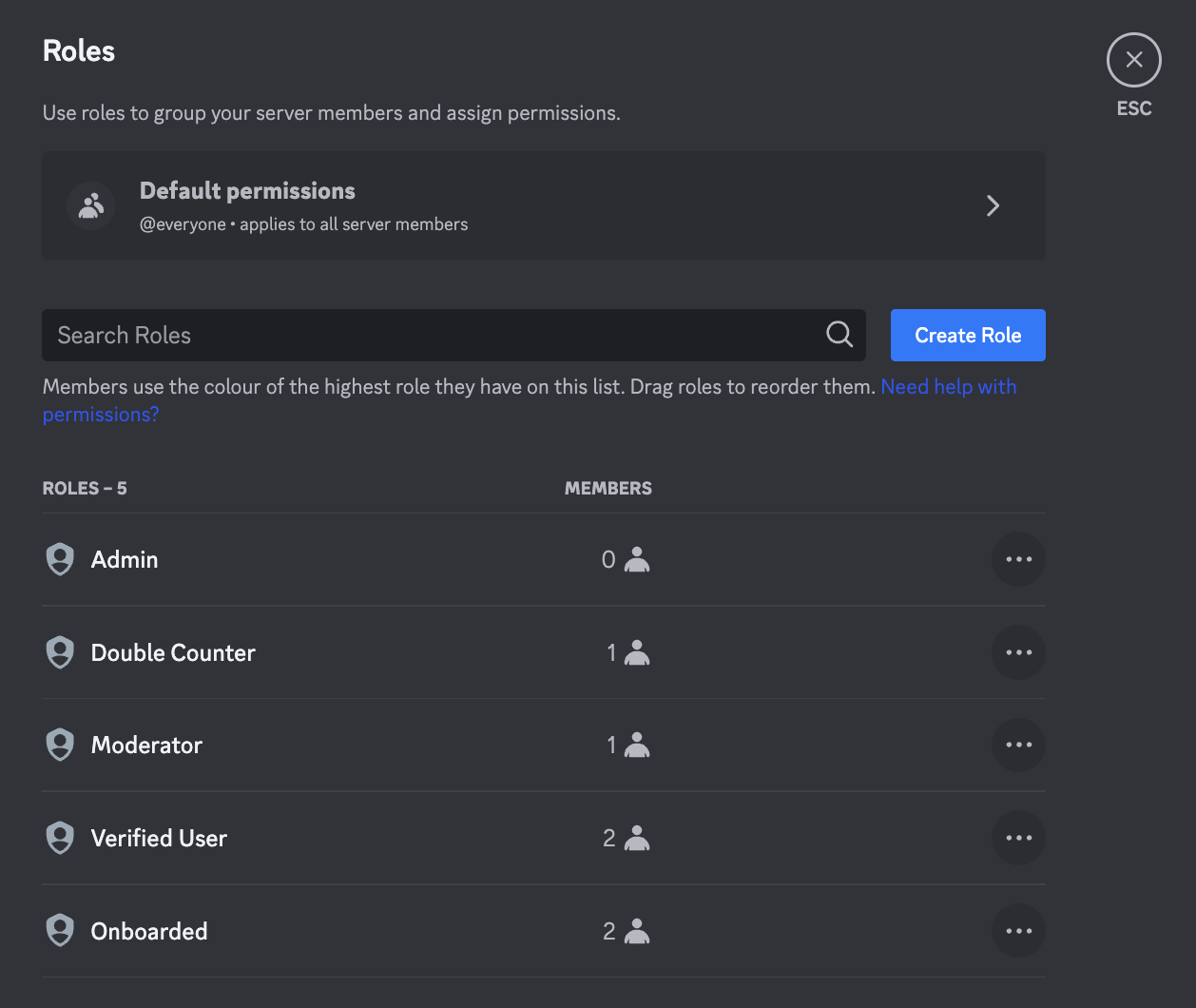Close the Roles settings with ESC button

tap(1133, 60)
